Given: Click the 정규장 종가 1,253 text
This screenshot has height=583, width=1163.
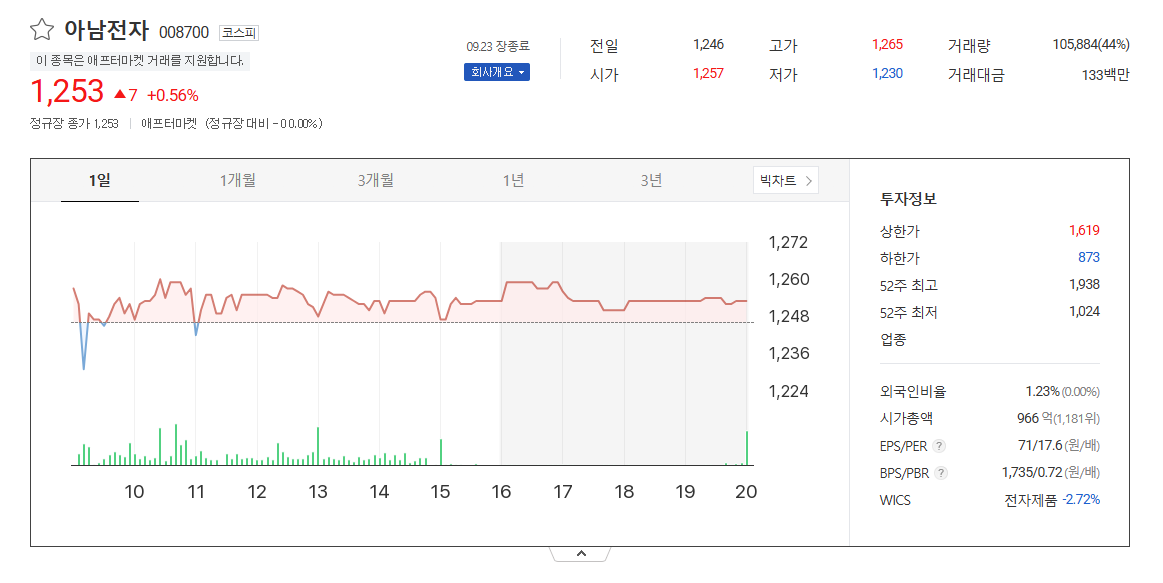Looking at the screenshot, I should (74, 123).
